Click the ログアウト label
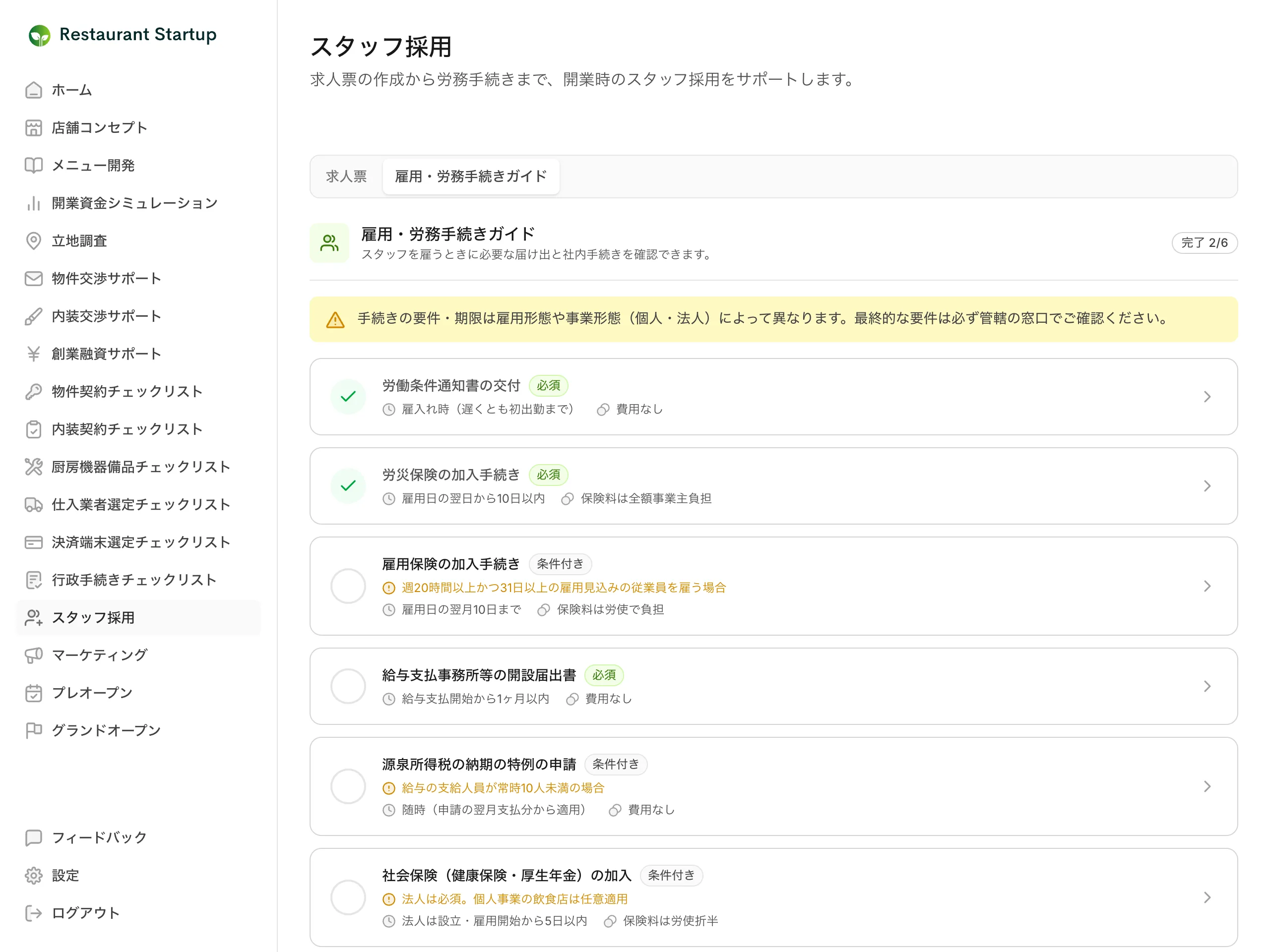Image resolution: width=1270 pixels, height=952 pixels. pyautogui.click(x=85, y=913)
